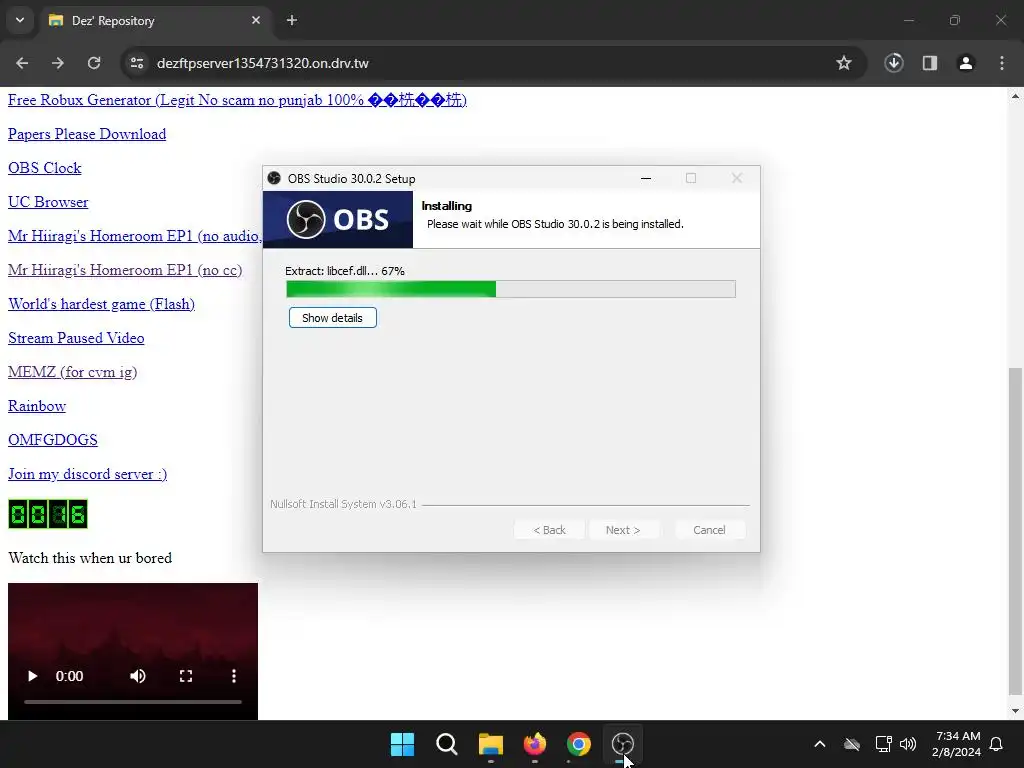Click page vertical scrollbar thumb
The width and height of the screenshot is (1024, 768).
(x=1014, y=532)
